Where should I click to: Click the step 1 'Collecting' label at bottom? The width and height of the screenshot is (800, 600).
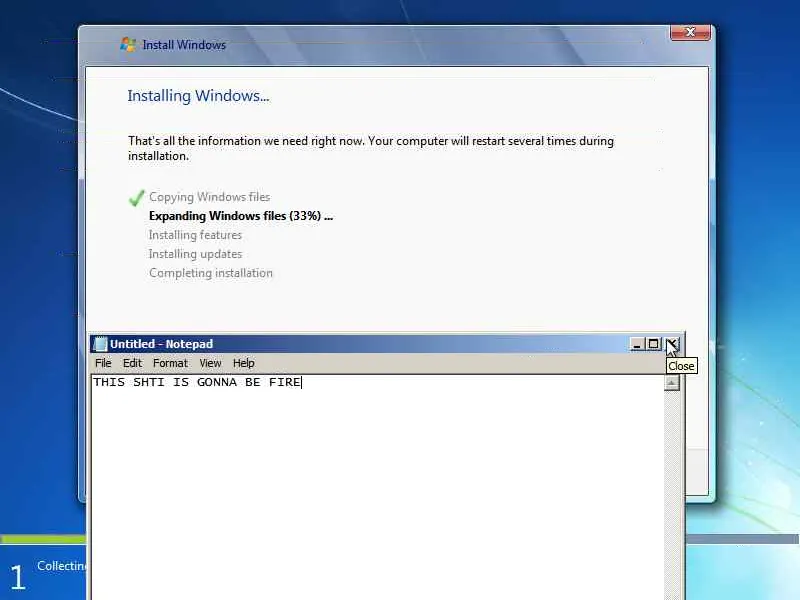62,566
